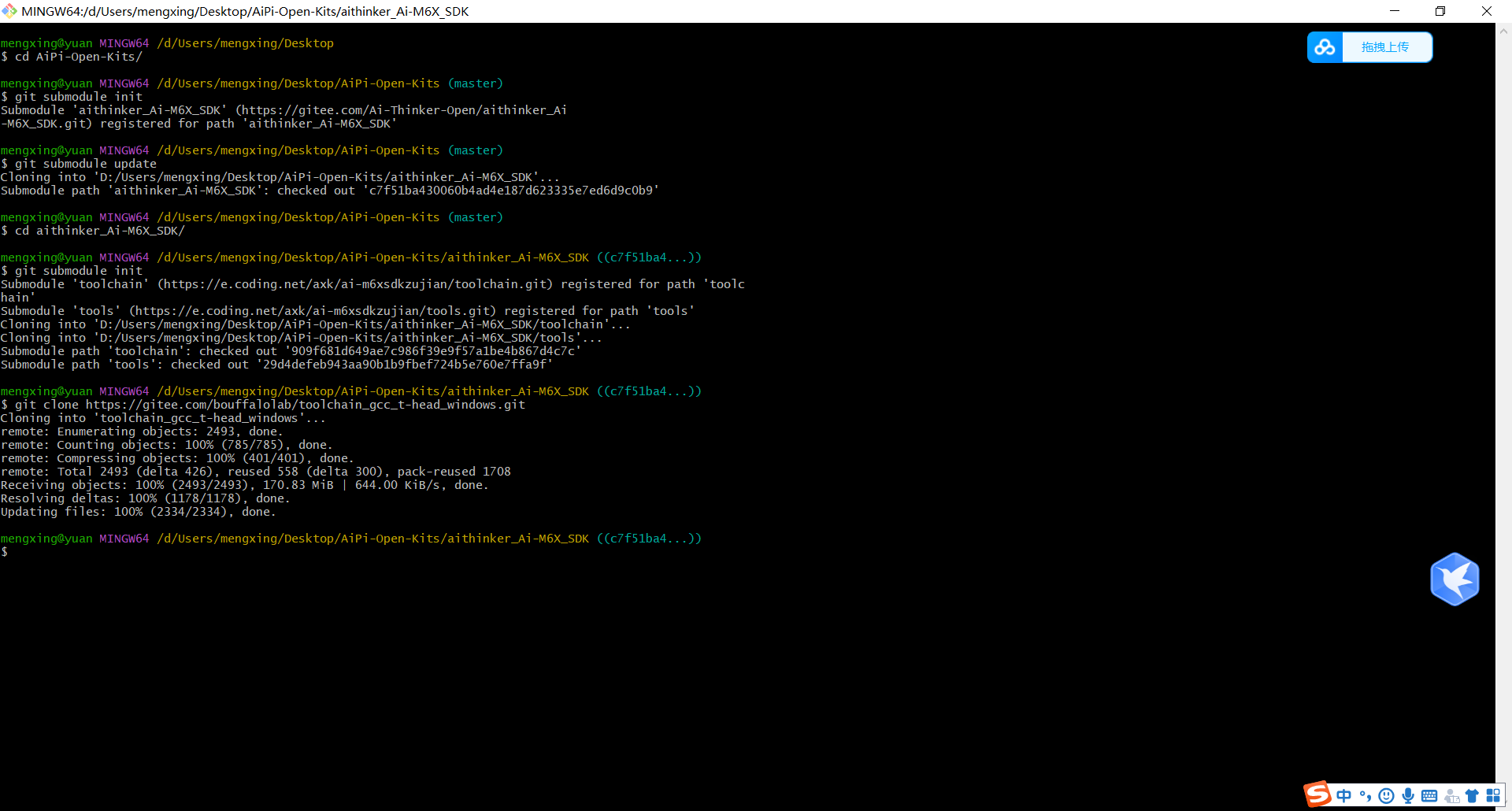The image size is (1512, 811).
Task: Click the first prompt path /d/Users/mengxing/Desktop
Action: [x=245, y=43]
